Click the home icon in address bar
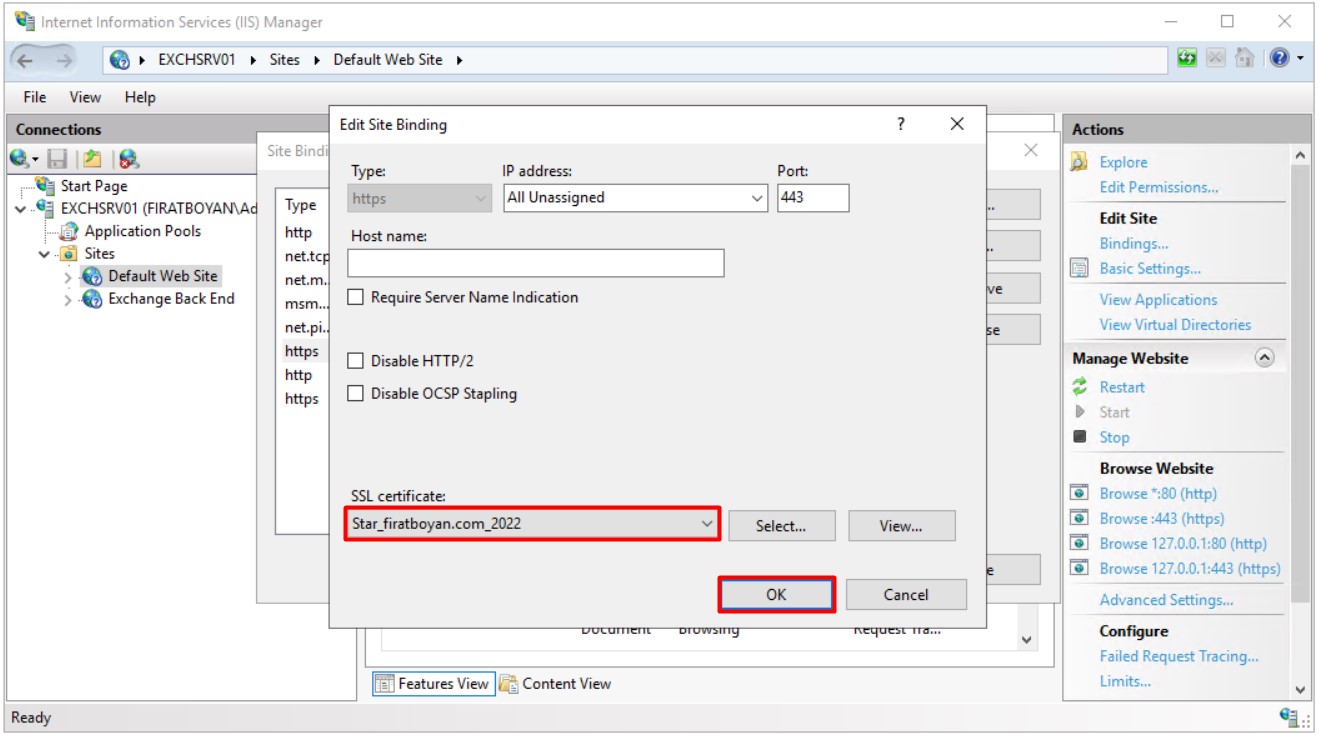The image size is (1319, 735). tap(1244, 58)
